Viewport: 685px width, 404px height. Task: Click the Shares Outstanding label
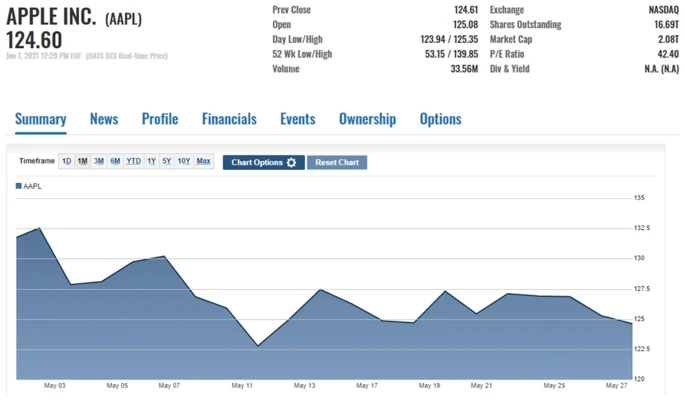pyautogui.click(x=526, y=24)
